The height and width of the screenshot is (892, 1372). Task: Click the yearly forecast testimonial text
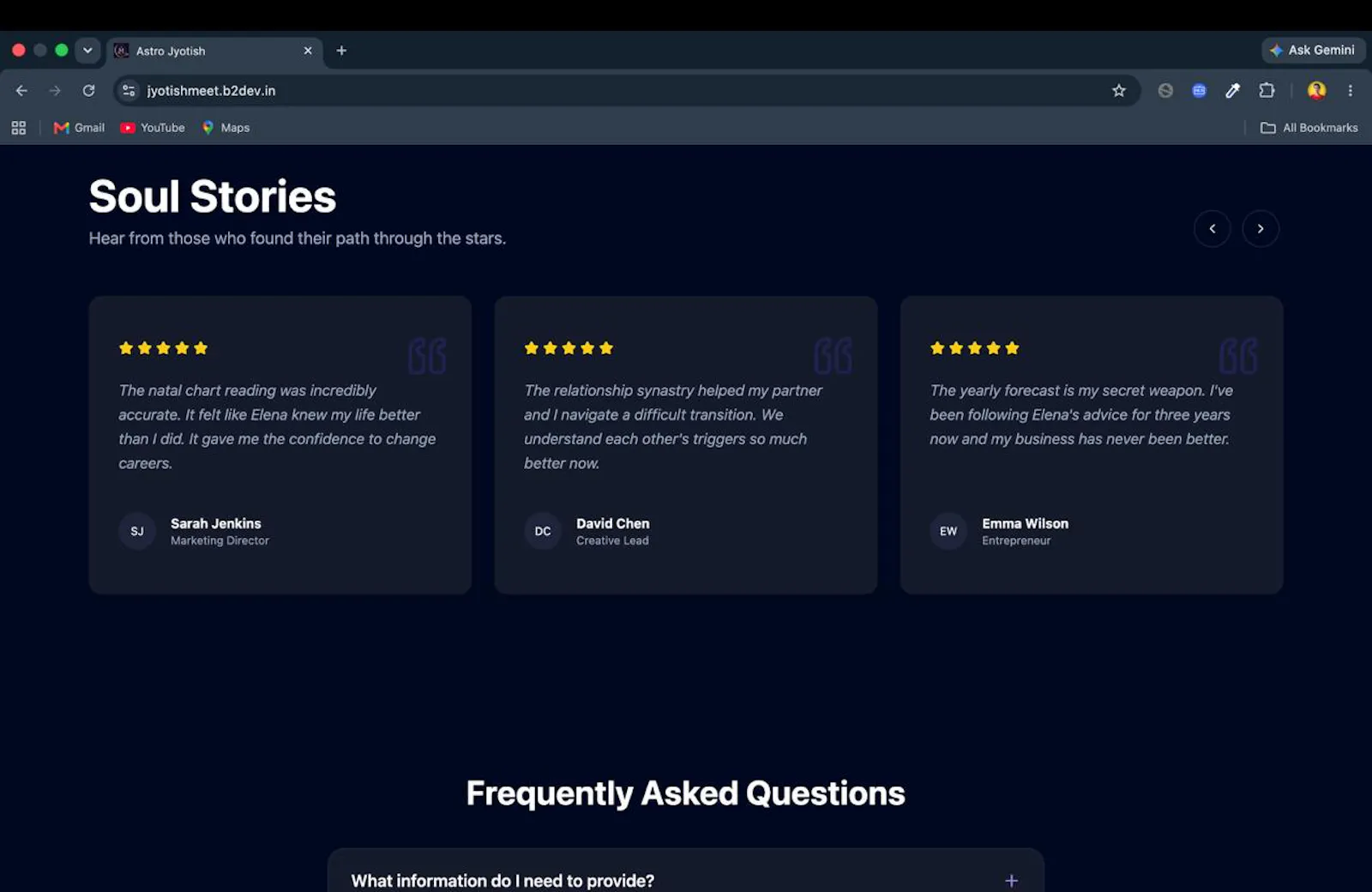pos(1081,414)
